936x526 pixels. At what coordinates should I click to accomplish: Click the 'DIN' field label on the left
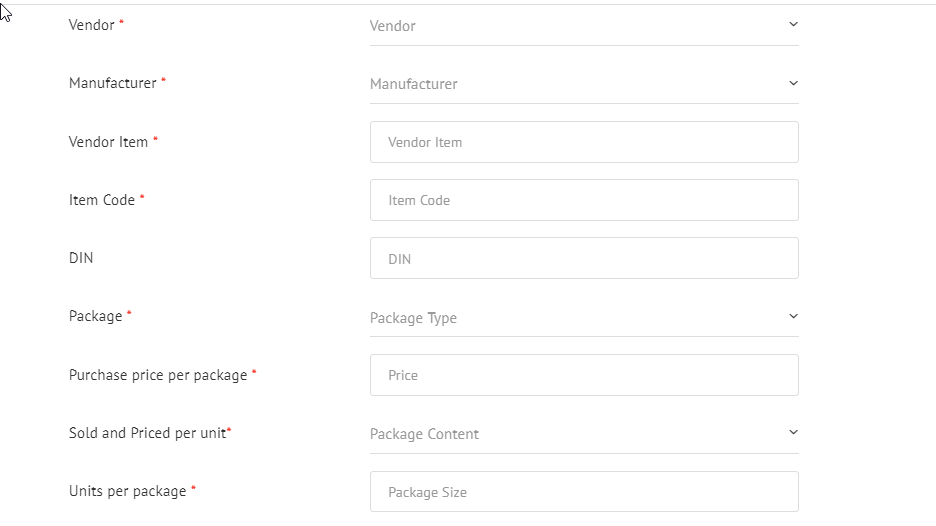point(81,258)
